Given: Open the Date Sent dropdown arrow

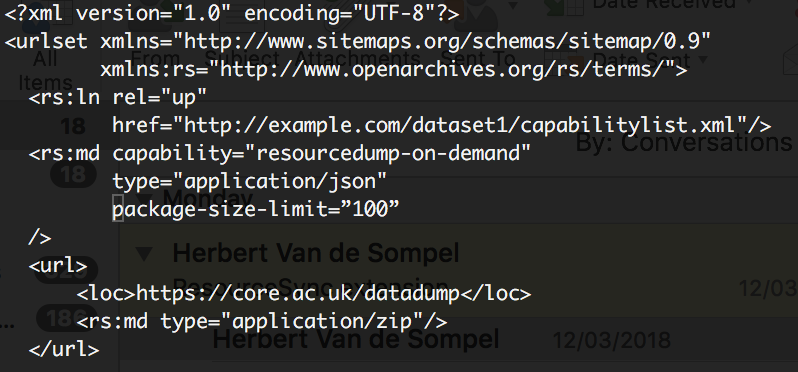Looking at the screenshot, I should pos(703,60).
